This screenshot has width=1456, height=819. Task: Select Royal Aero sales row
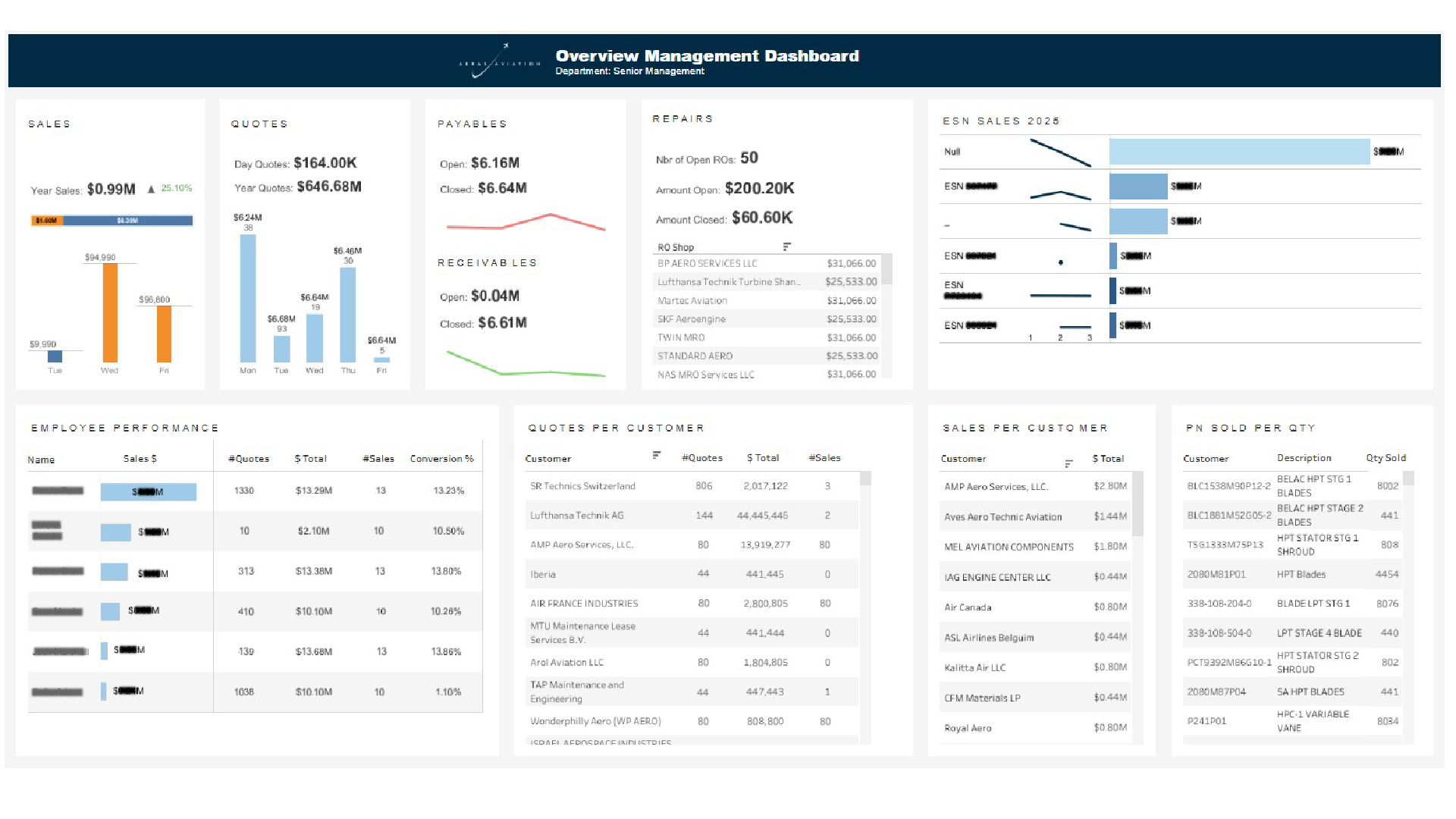click(1035, 728)
